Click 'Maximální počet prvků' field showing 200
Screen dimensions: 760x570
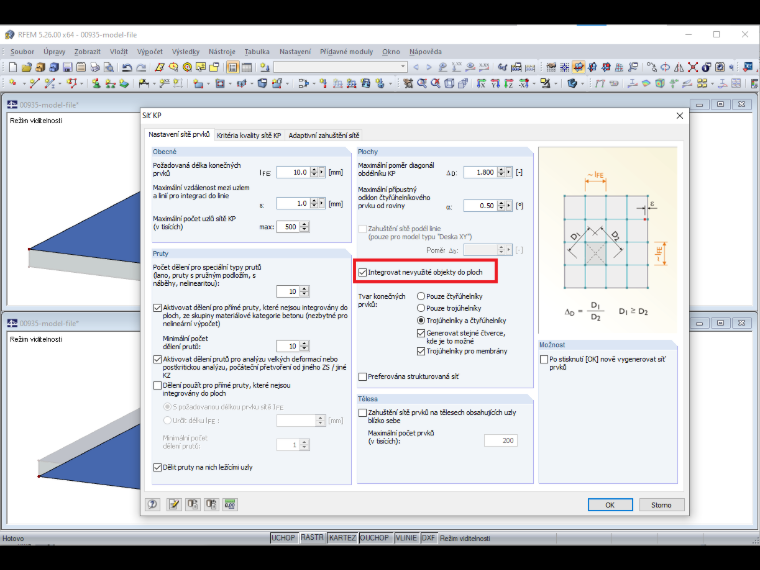pos(501,441)
